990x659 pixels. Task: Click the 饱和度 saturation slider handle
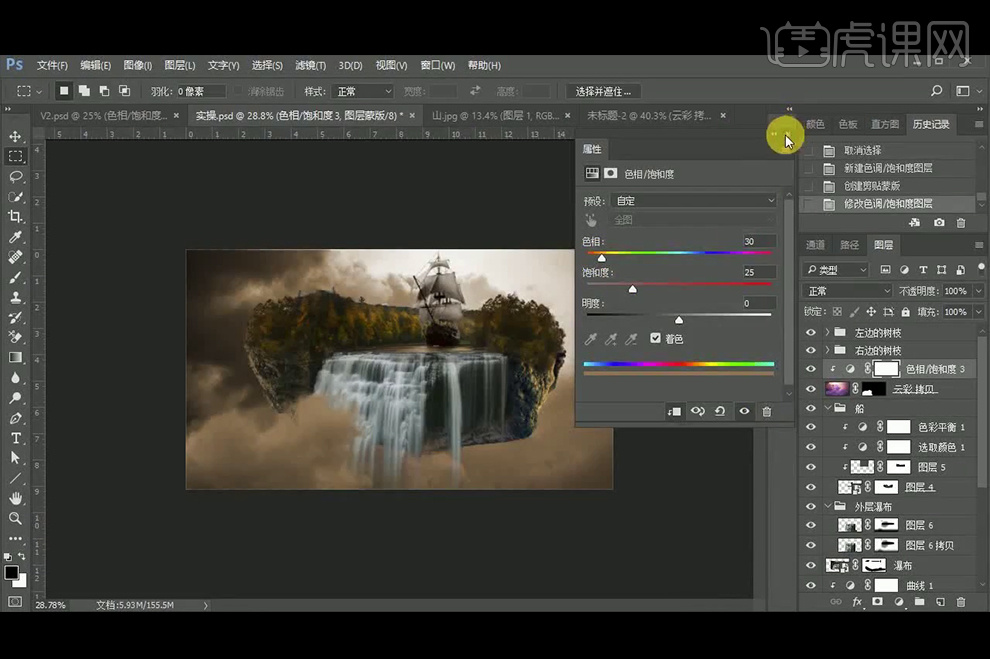coord(632,290)
